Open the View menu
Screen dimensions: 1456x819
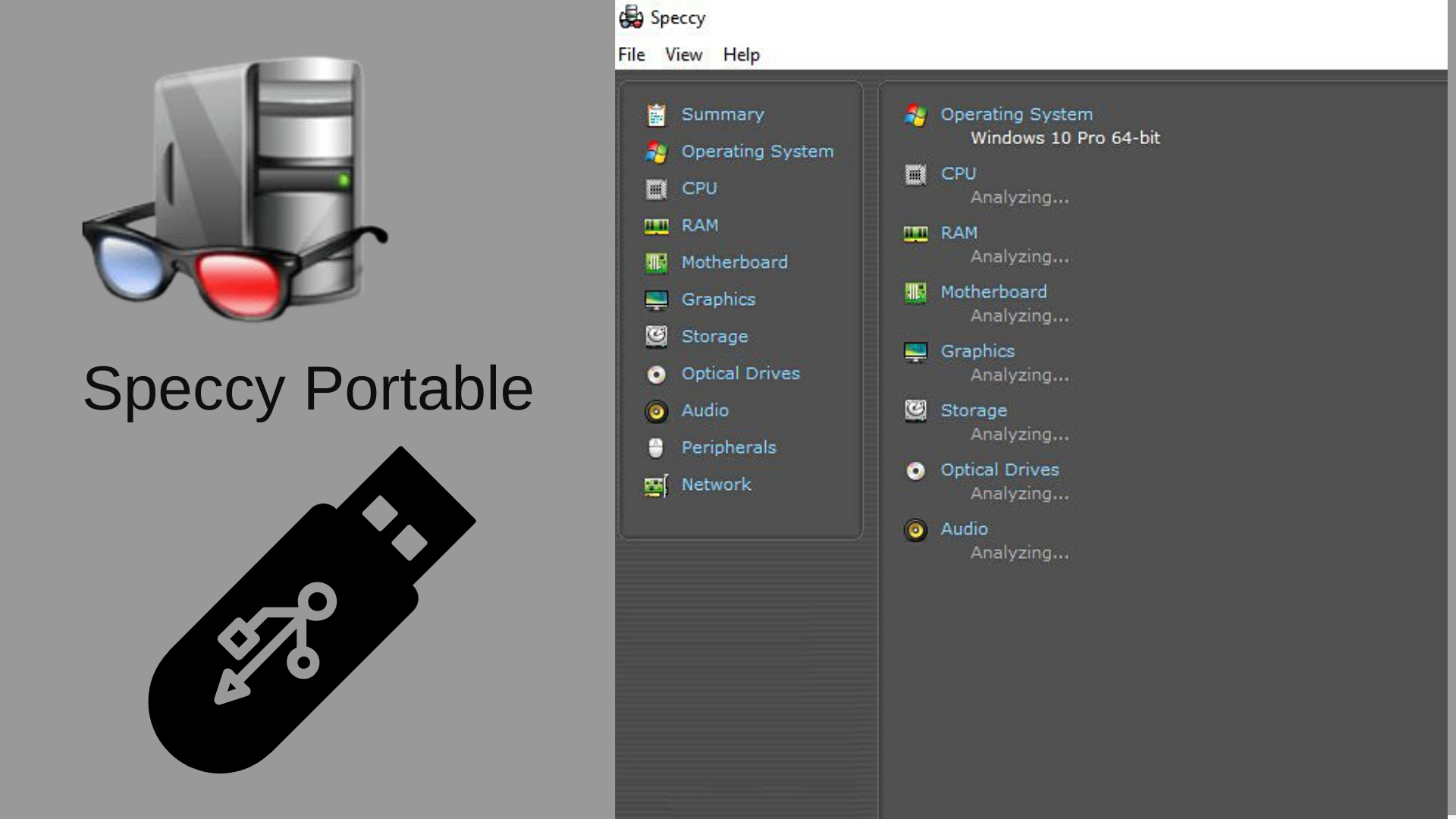[683, 55]
